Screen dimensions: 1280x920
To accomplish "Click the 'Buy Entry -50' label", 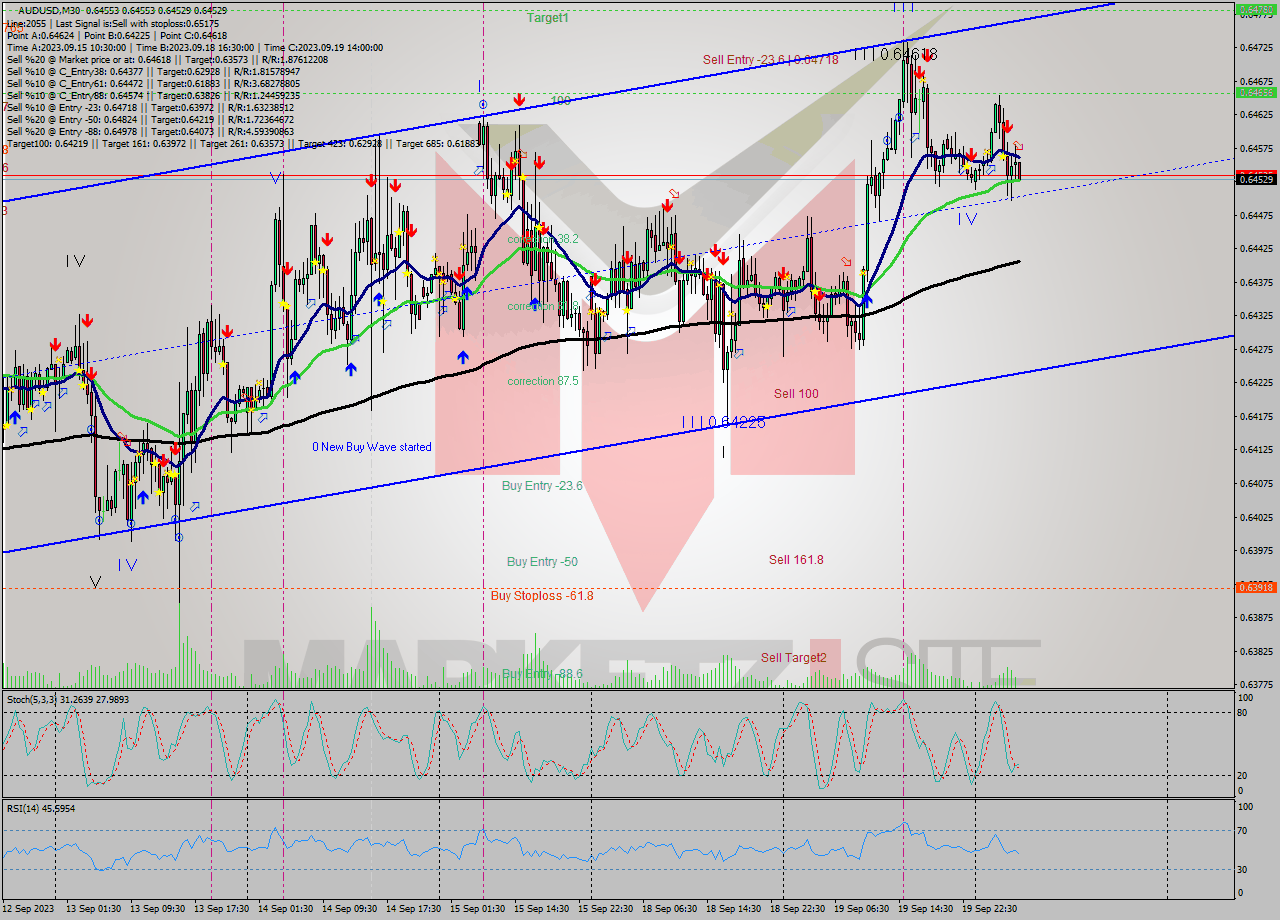I will [542, 562].
